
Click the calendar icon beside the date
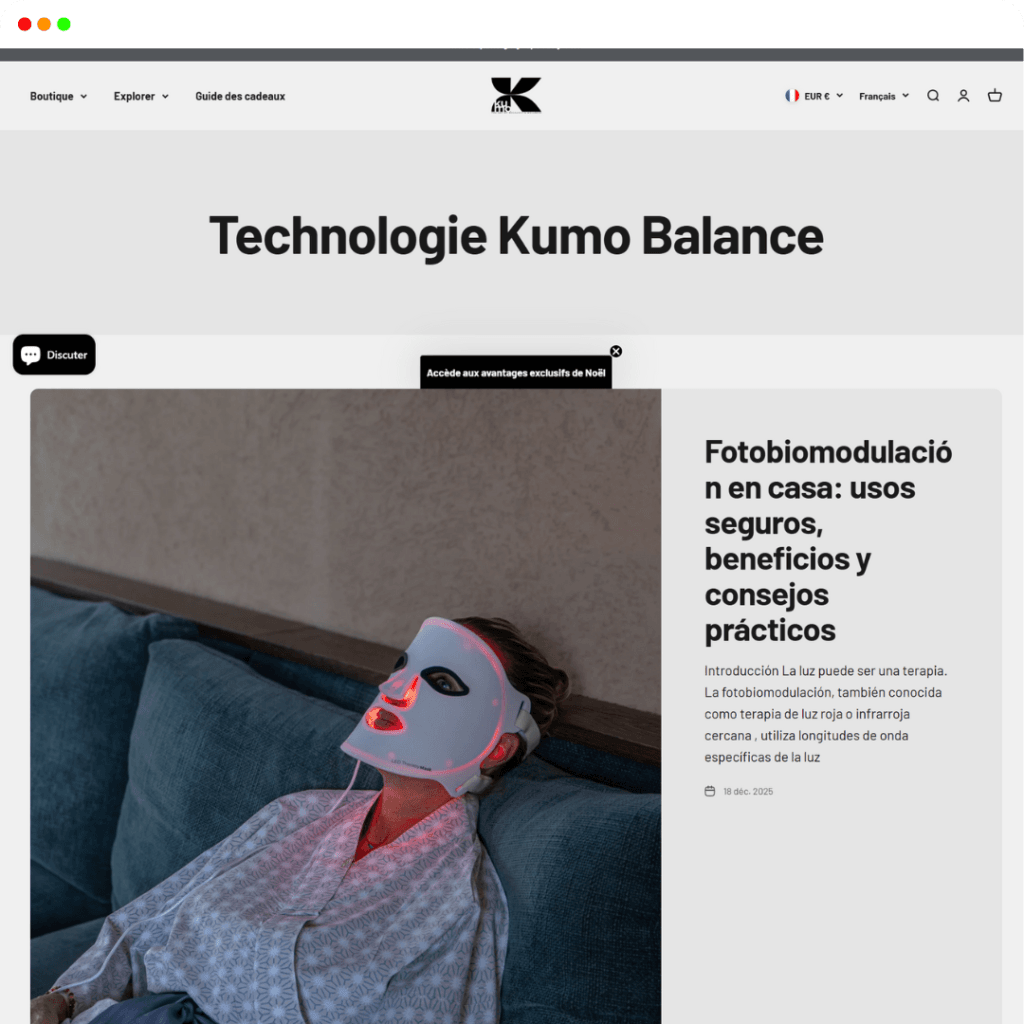(x=710, y=791)
